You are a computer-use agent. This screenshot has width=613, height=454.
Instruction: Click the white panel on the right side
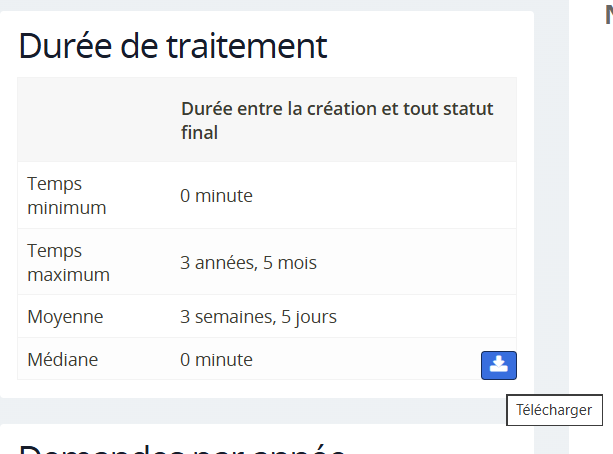click(x=592, y=200)
